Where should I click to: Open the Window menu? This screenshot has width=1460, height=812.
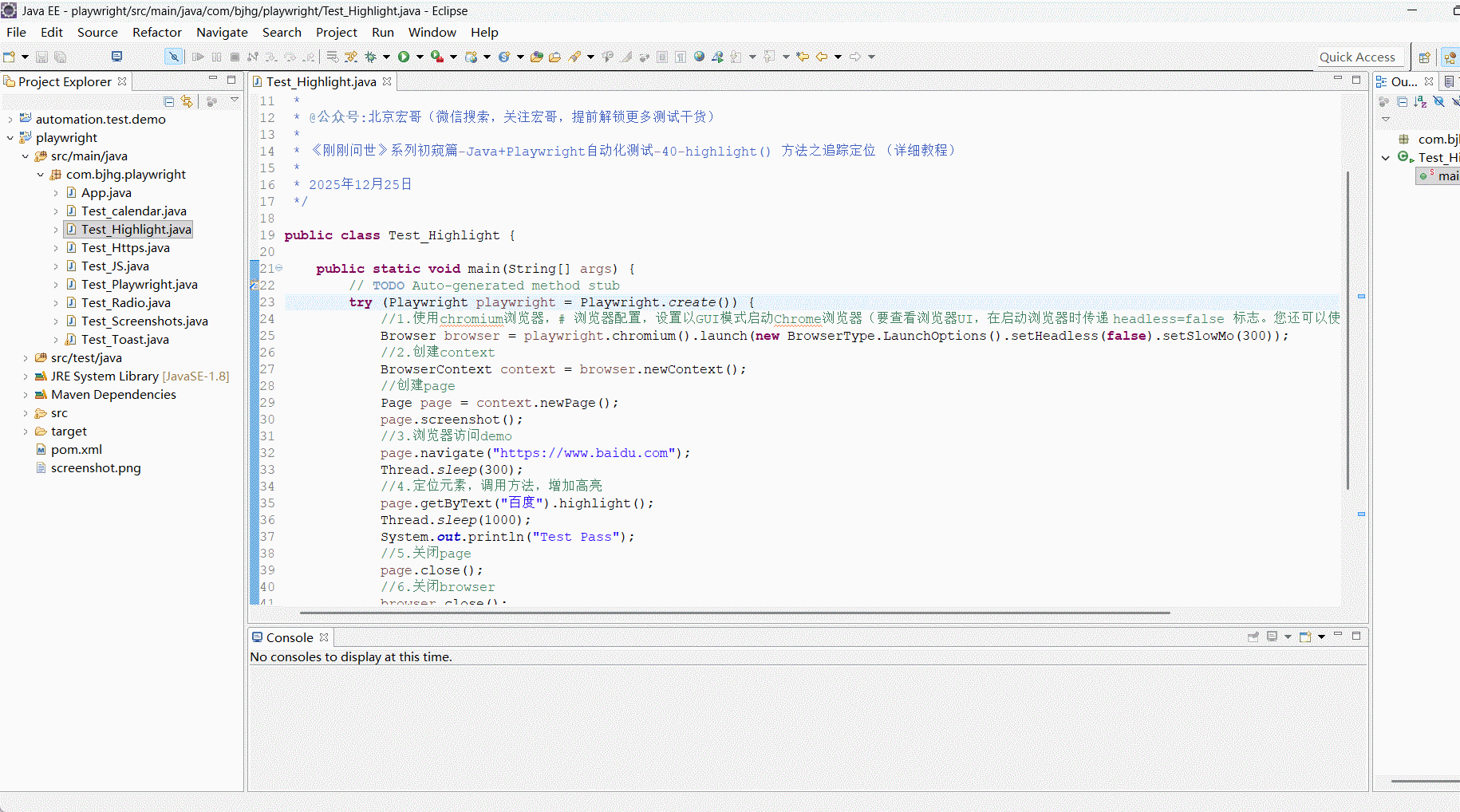432,32
